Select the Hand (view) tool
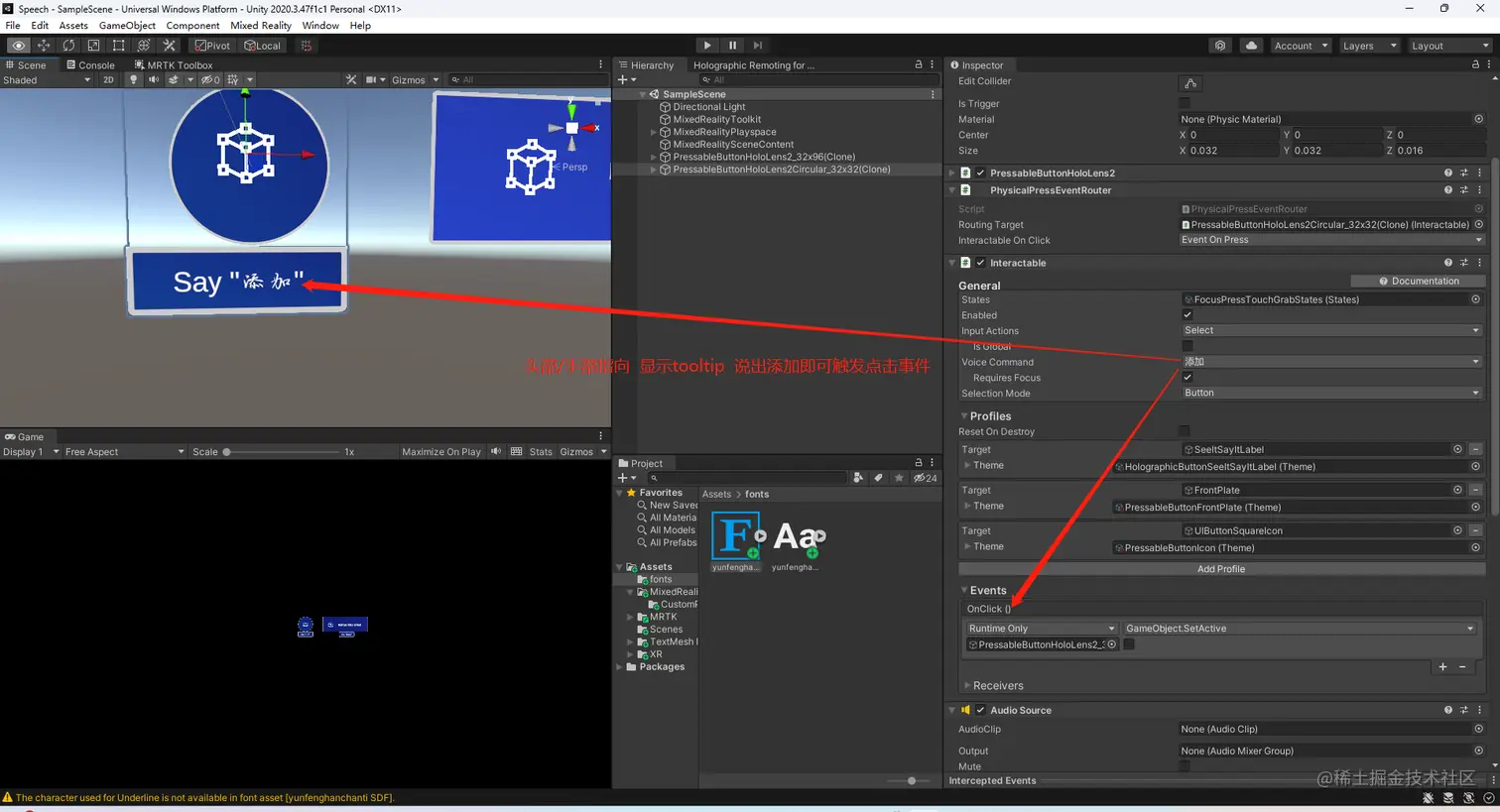The height and width of the screenshot is (812, 1500). [19, 46]
